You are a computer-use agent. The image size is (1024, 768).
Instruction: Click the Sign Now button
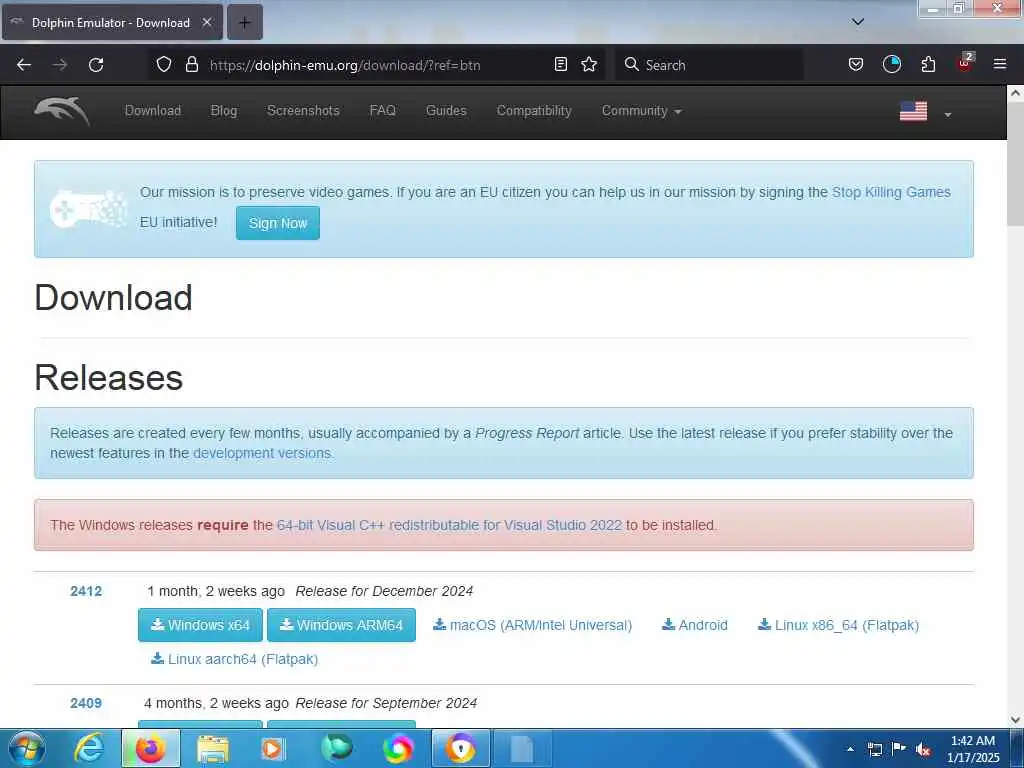(278, 223)
